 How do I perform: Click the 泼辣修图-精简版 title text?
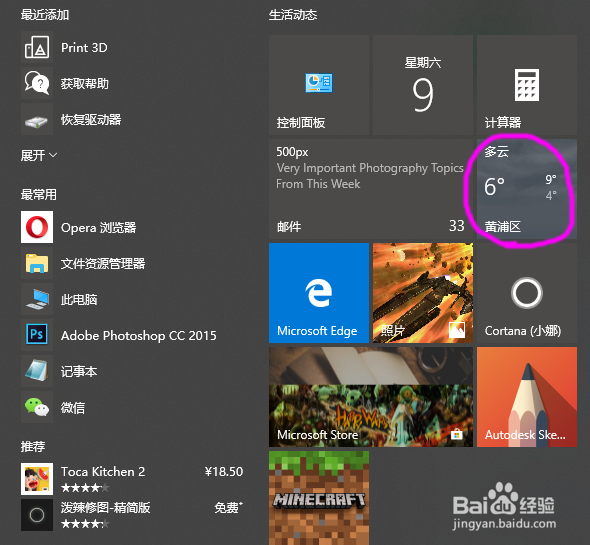pyautogui.click(x=106, y=508)
